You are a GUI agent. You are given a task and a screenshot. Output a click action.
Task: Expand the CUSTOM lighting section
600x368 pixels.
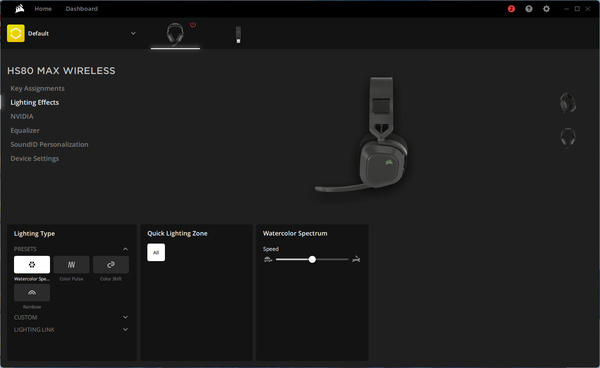[125, 318]
